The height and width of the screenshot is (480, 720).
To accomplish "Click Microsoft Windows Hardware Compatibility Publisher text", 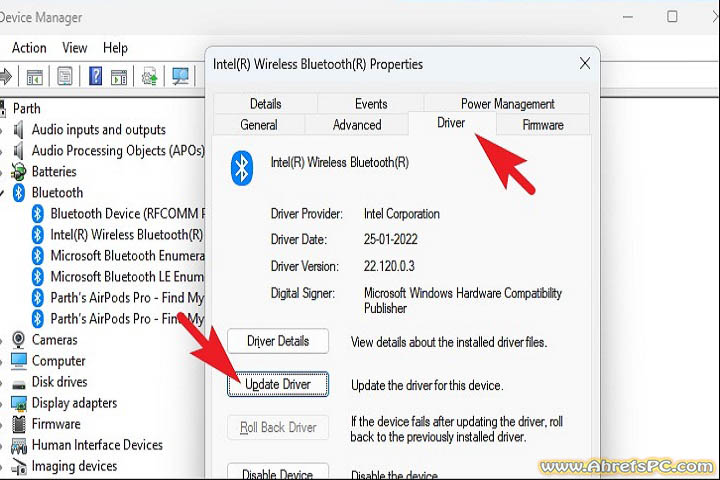I will (463, 300).
